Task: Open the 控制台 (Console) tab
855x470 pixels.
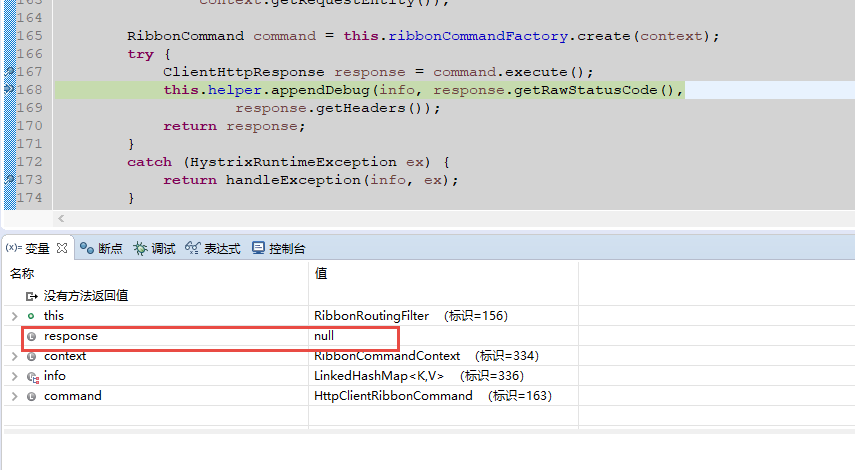Action: [x=279, y=249]
